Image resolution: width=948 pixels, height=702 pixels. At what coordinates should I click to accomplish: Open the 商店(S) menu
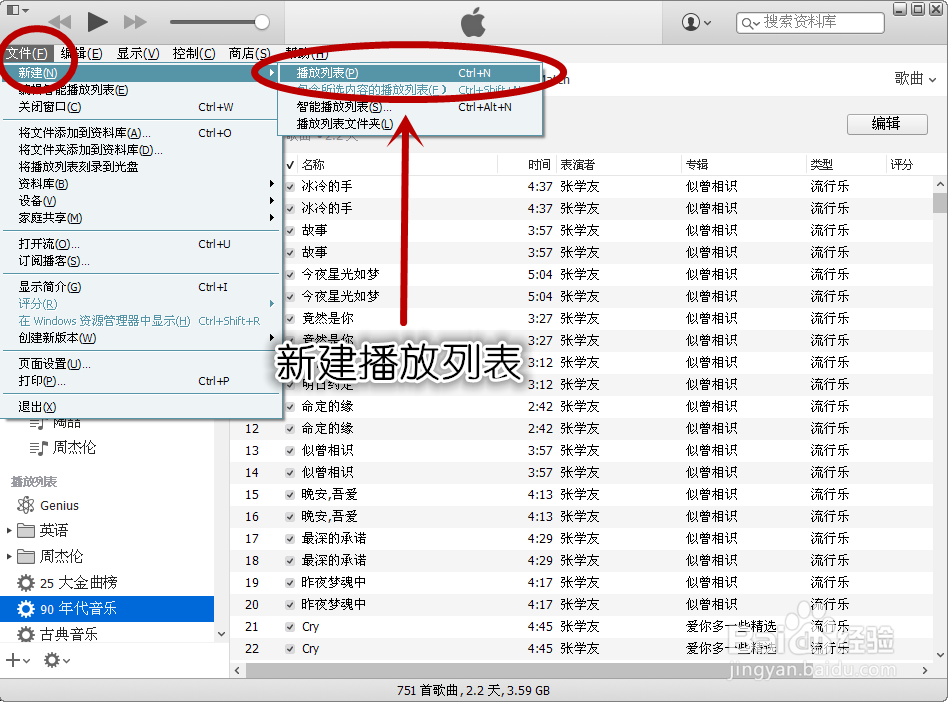(x=249, y=53)
